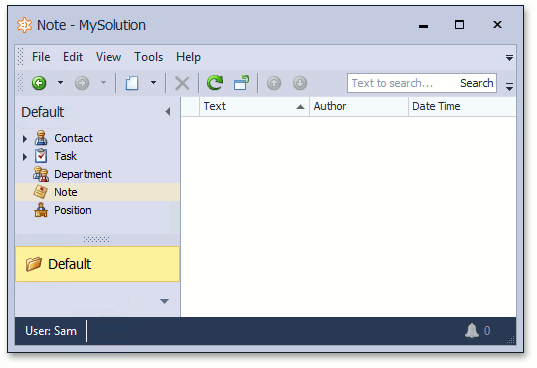The height and width of the screenshot is (368, 537).
Task: Click the Author column header
Action: tap(359, 106)
